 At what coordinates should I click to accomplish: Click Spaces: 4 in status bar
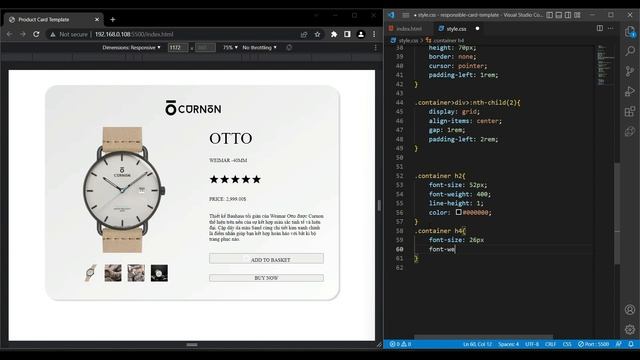coord(508,344)
